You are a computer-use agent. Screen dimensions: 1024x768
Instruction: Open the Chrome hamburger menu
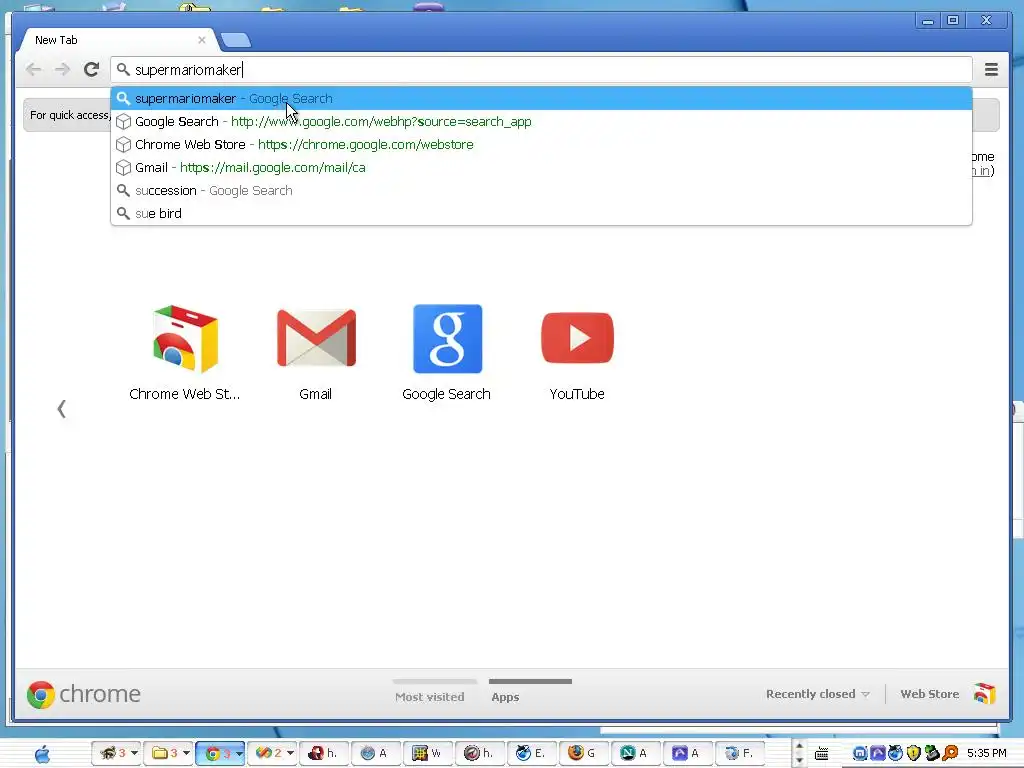tap(991, 69)
